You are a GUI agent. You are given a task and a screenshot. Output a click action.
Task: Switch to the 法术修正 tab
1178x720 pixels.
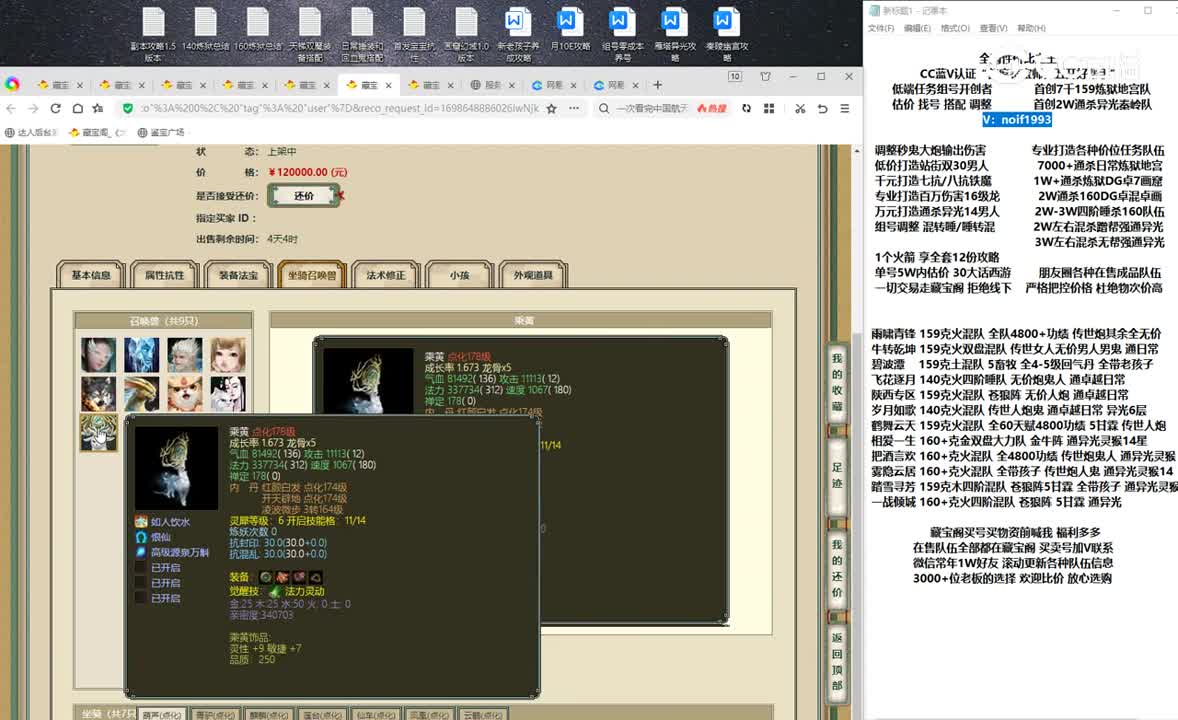coord(385,275)
